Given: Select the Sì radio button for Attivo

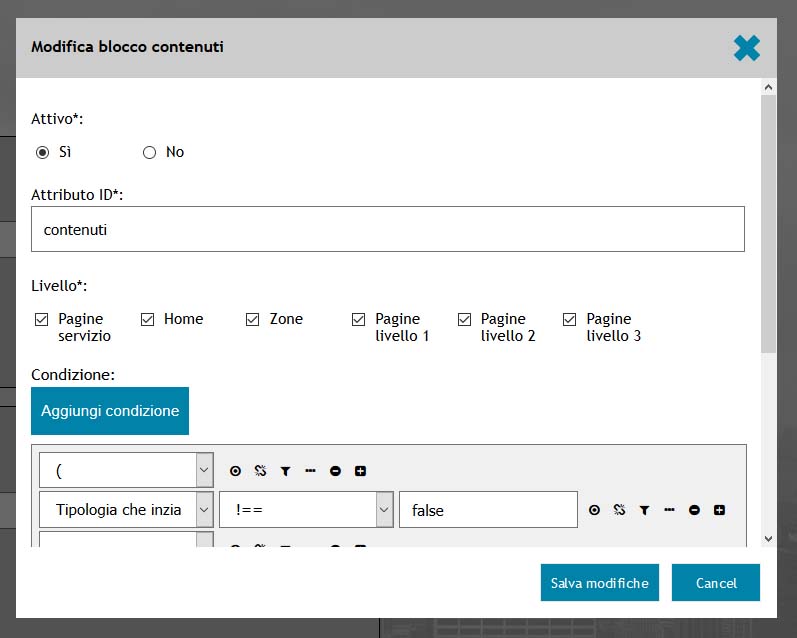Looking at the screenshot, I should 42,153.
